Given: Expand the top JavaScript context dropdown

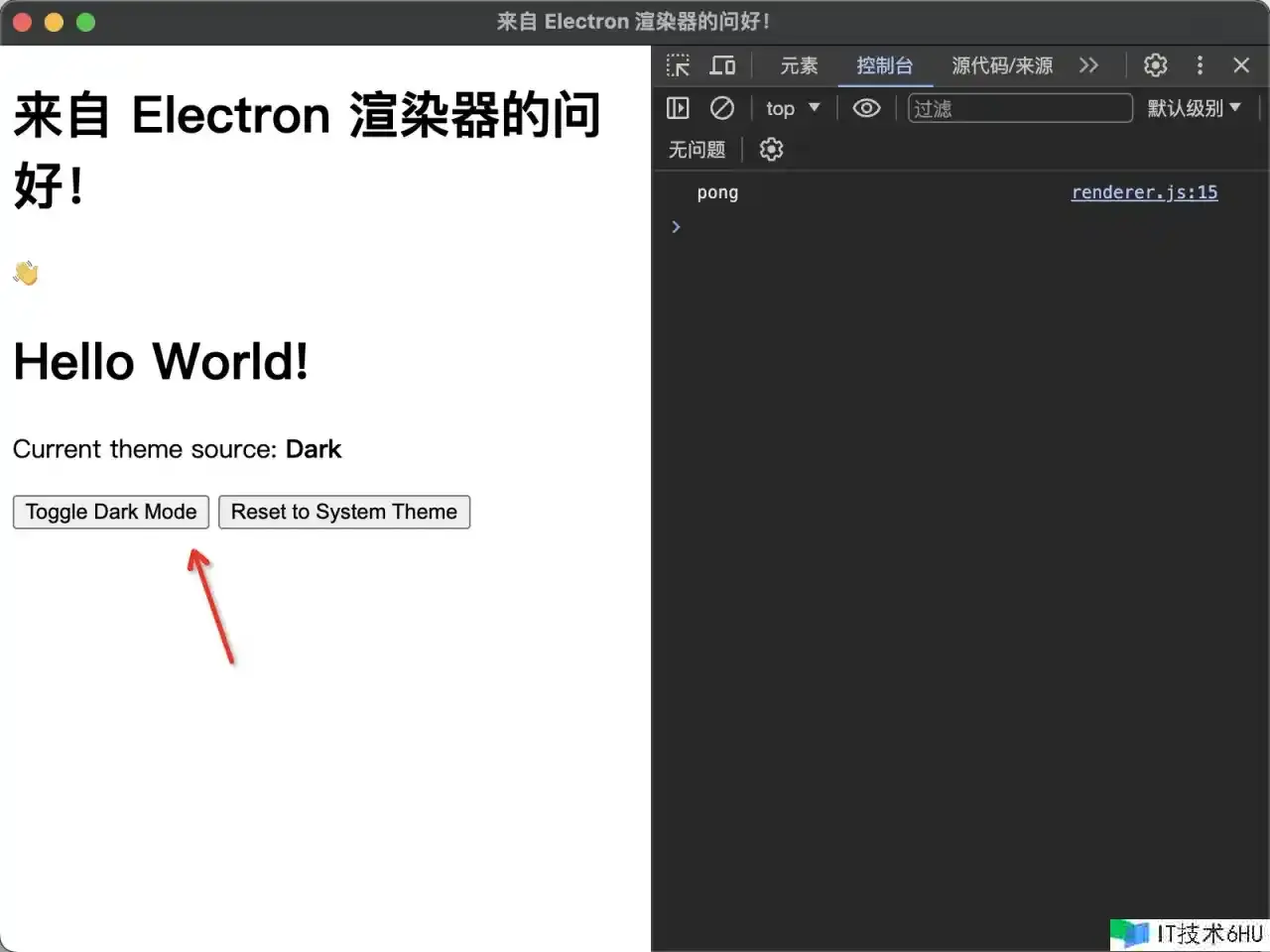Looking at the screenshot, I should (792, 108).
